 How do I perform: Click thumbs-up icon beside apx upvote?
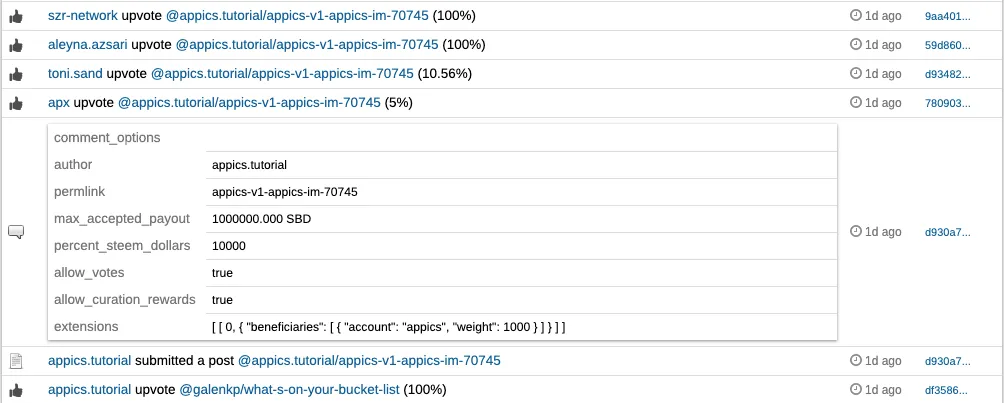tap(16, 103)
